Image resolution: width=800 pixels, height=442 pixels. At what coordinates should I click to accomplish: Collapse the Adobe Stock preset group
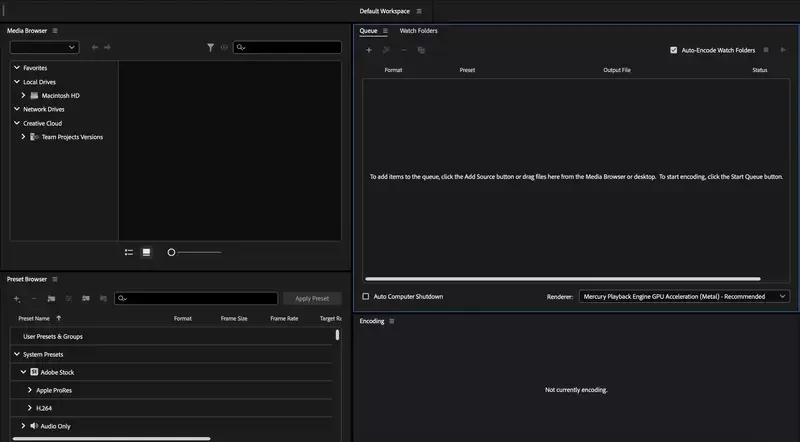coord(23,372)
